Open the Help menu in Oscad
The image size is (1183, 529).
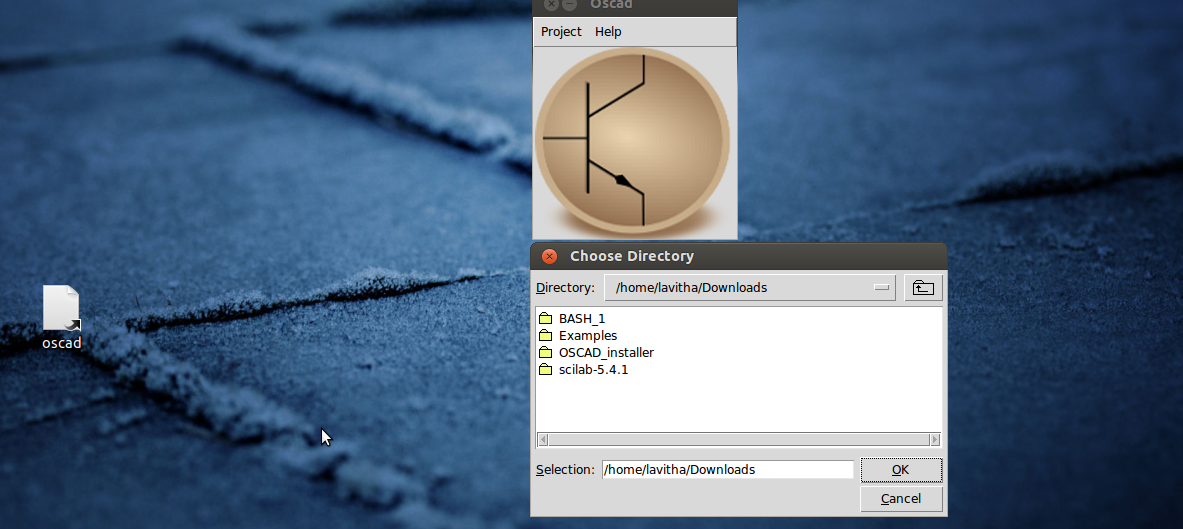click(x=608, y=32)
